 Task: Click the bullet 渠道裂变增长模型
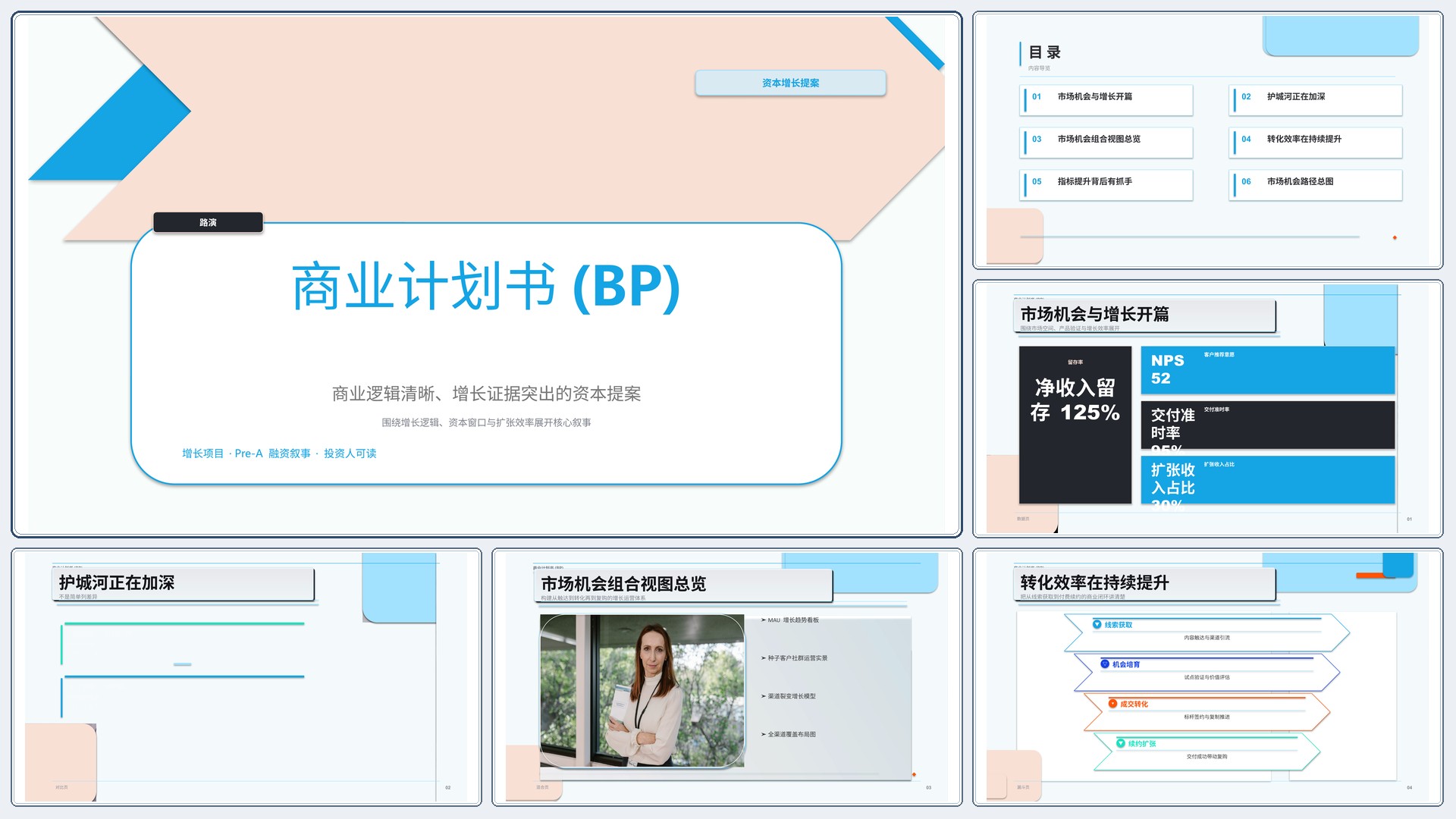[x=791, y=696]
